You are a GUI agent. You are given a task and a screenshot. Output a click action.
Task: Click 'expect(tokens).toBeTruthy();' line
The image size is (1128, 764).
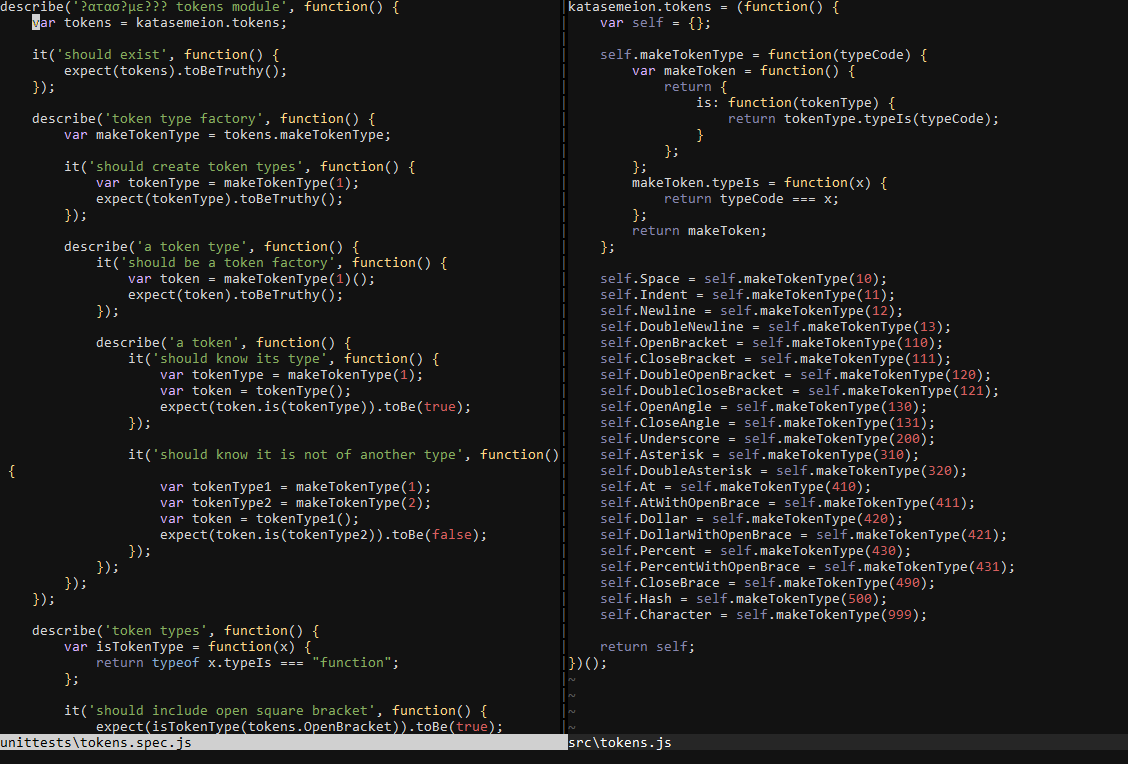[176, 71]
